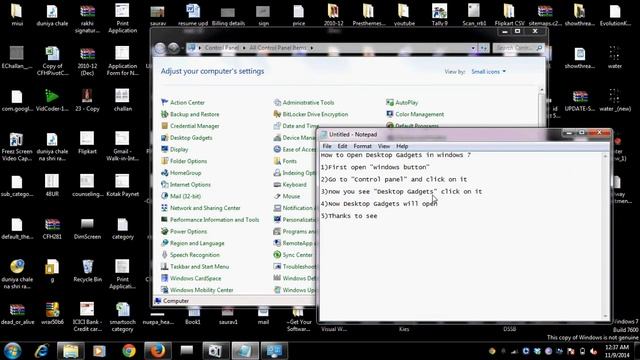This screenshot has height=360, width=640.
Task: Open the Date and Time item
Action: click(x=296, y=126)
